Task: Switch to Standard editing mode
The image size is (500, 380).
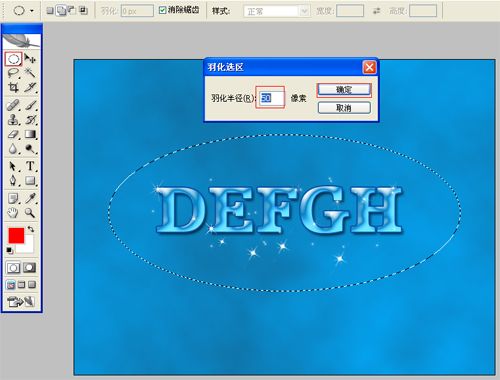Action: coord(13,267)
